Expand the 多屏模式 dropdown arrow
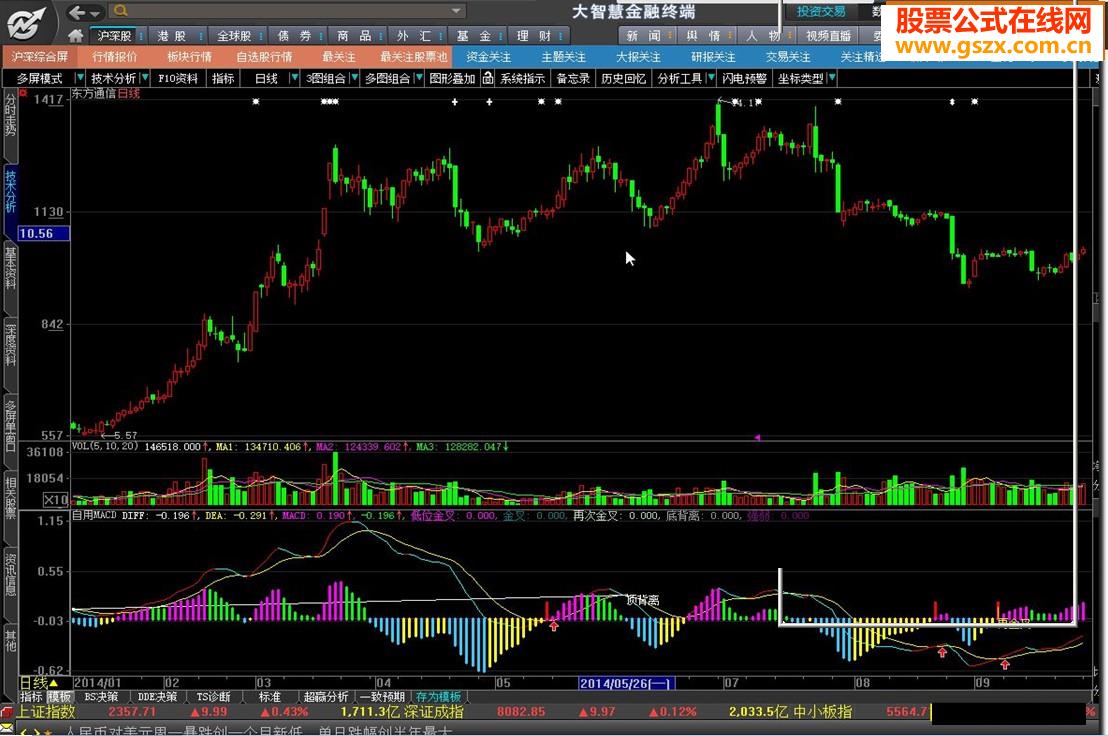This screenshot has height=736, width=1108. 79,78
